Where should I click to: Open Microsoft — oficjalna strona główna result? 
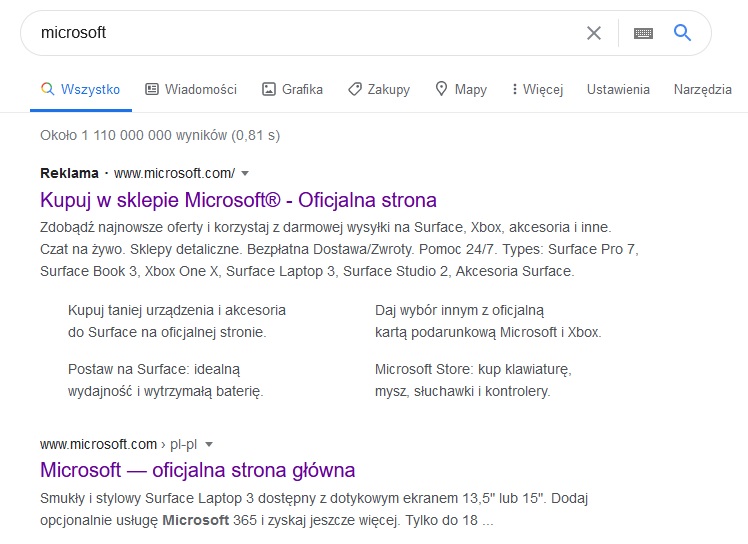(x=197, y=470)
